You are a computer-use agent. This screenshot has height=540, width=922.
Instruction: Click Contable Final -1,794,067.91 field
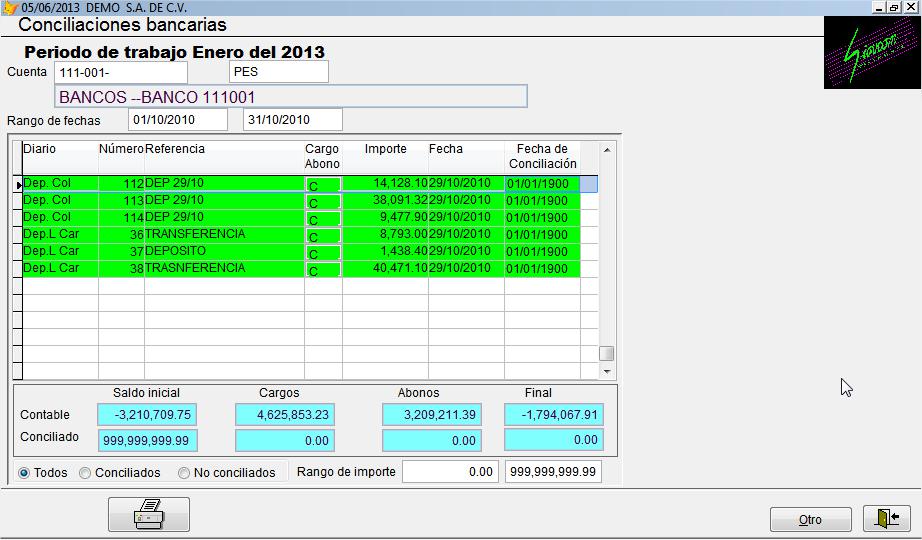pos(554,415)
